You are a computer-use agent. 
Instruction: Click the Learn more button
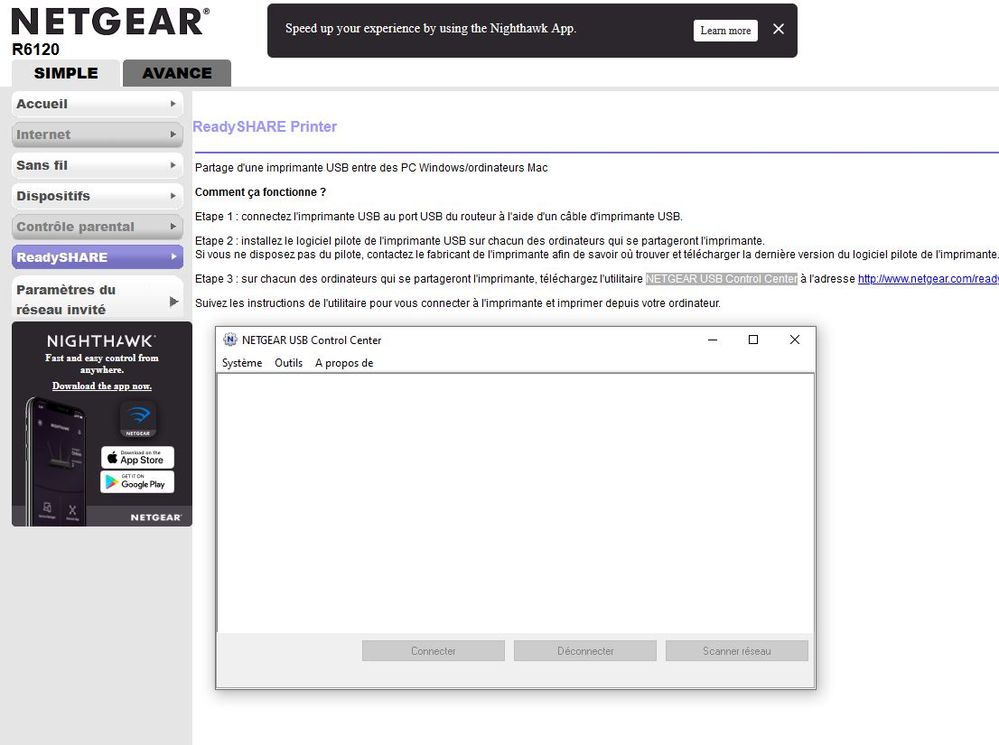tap(724, 30)
